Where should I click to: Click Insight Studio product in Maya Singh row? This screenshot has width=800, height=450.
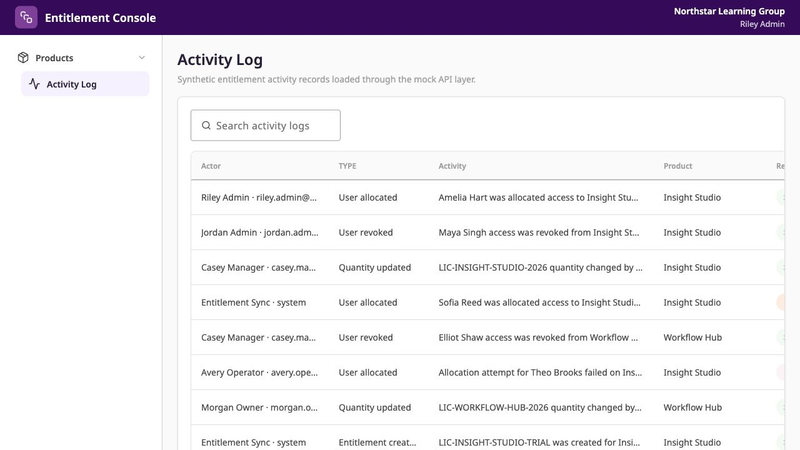(x=692, y=233)
